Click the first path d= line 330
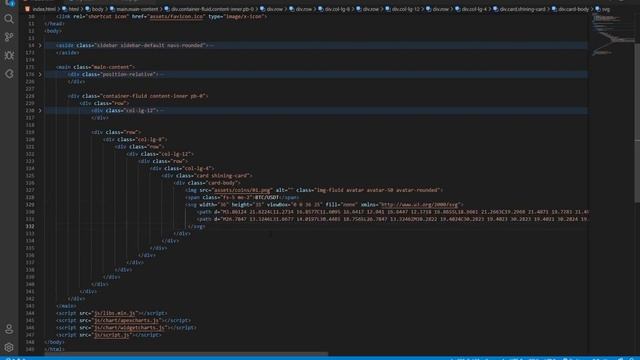 point(392,212)
